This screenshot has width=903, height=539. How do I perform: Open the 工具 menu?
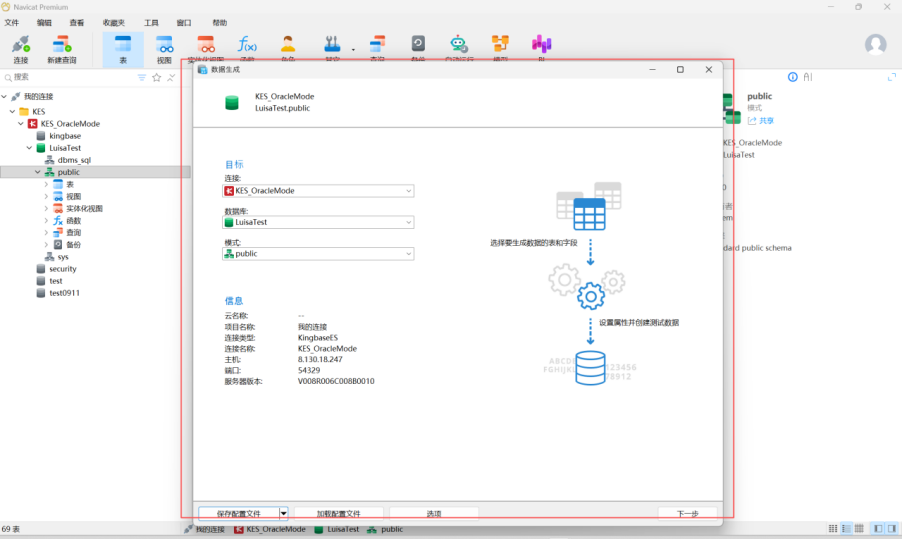click(151, 22)
